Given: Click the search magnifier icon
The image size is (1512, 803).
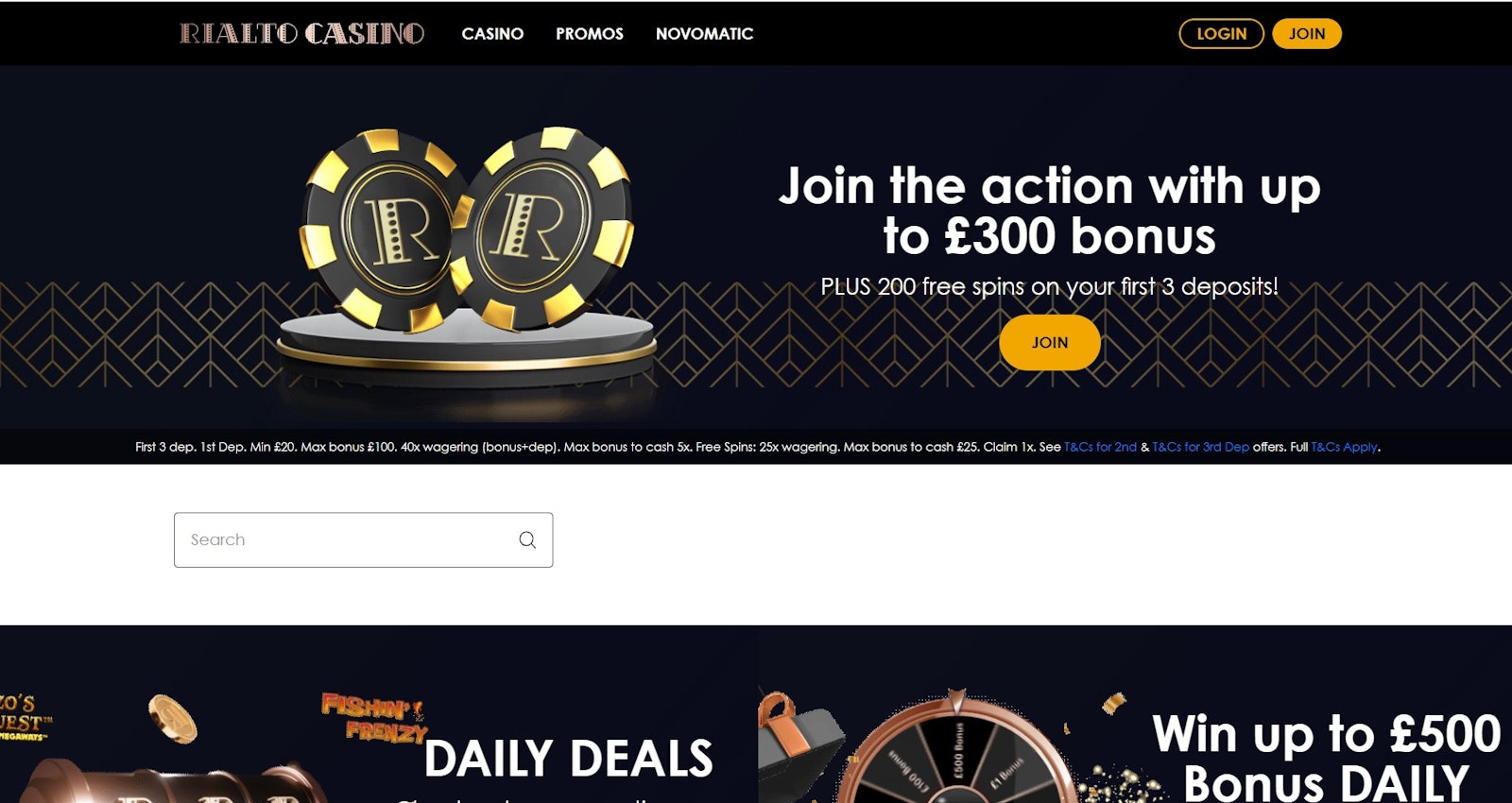Looking at the screenshot, I should coord(527,539).
